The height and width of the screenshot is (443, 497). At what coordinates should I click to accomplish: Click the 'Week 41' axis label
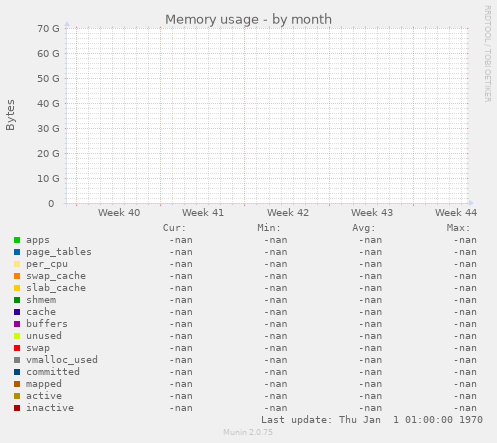click(x=203, y=213)
